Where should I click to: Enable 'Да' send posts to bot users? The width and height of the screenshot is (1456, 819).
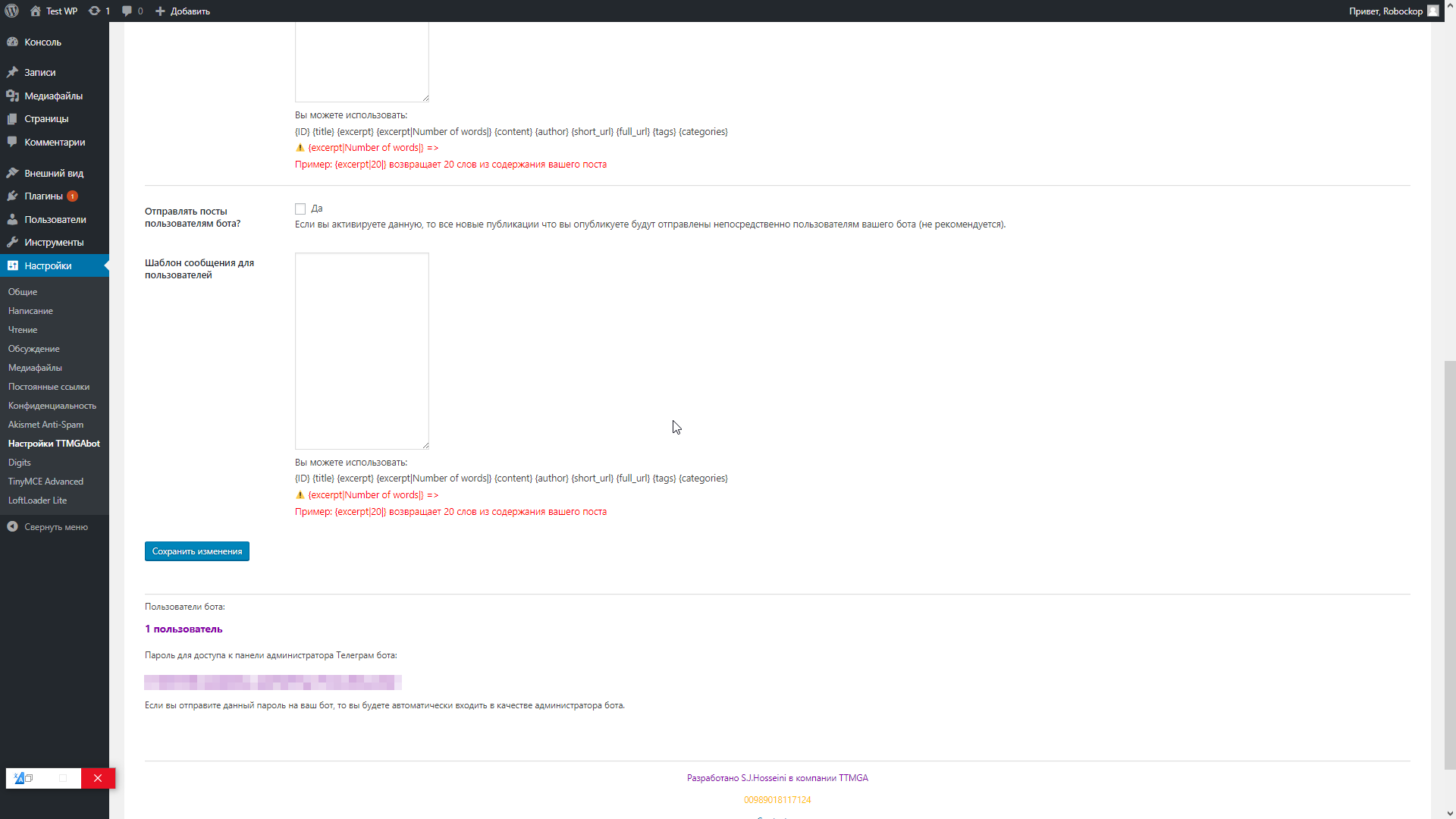(x=300, y=209)
